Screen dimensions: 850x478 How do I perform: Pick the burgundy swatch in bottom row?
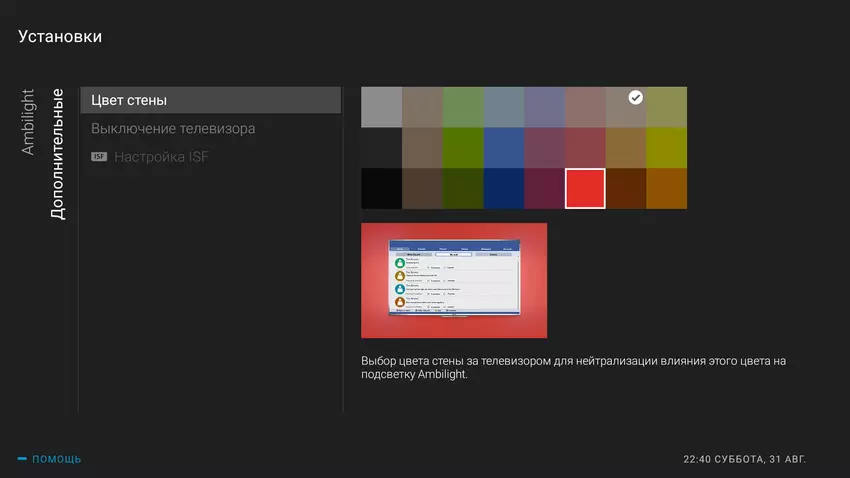(x=544, y=188)
